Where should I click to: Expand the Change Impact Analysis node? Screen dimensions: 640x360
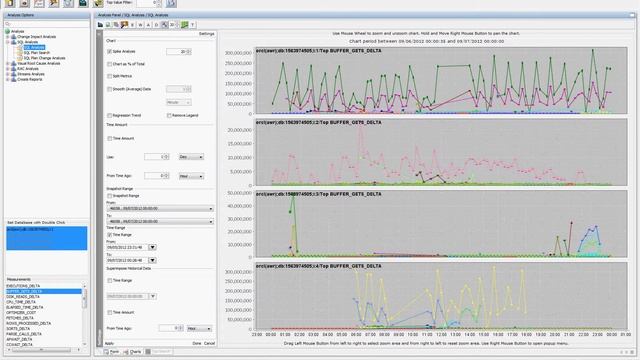click(x=7, y=37)
